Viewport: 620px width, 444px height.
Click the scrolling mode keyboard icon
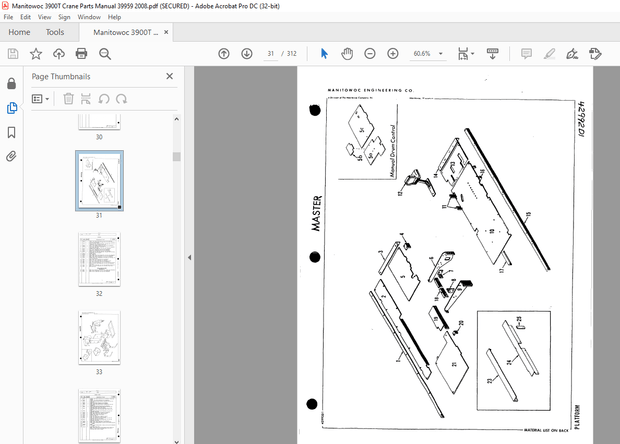[493, 54]
